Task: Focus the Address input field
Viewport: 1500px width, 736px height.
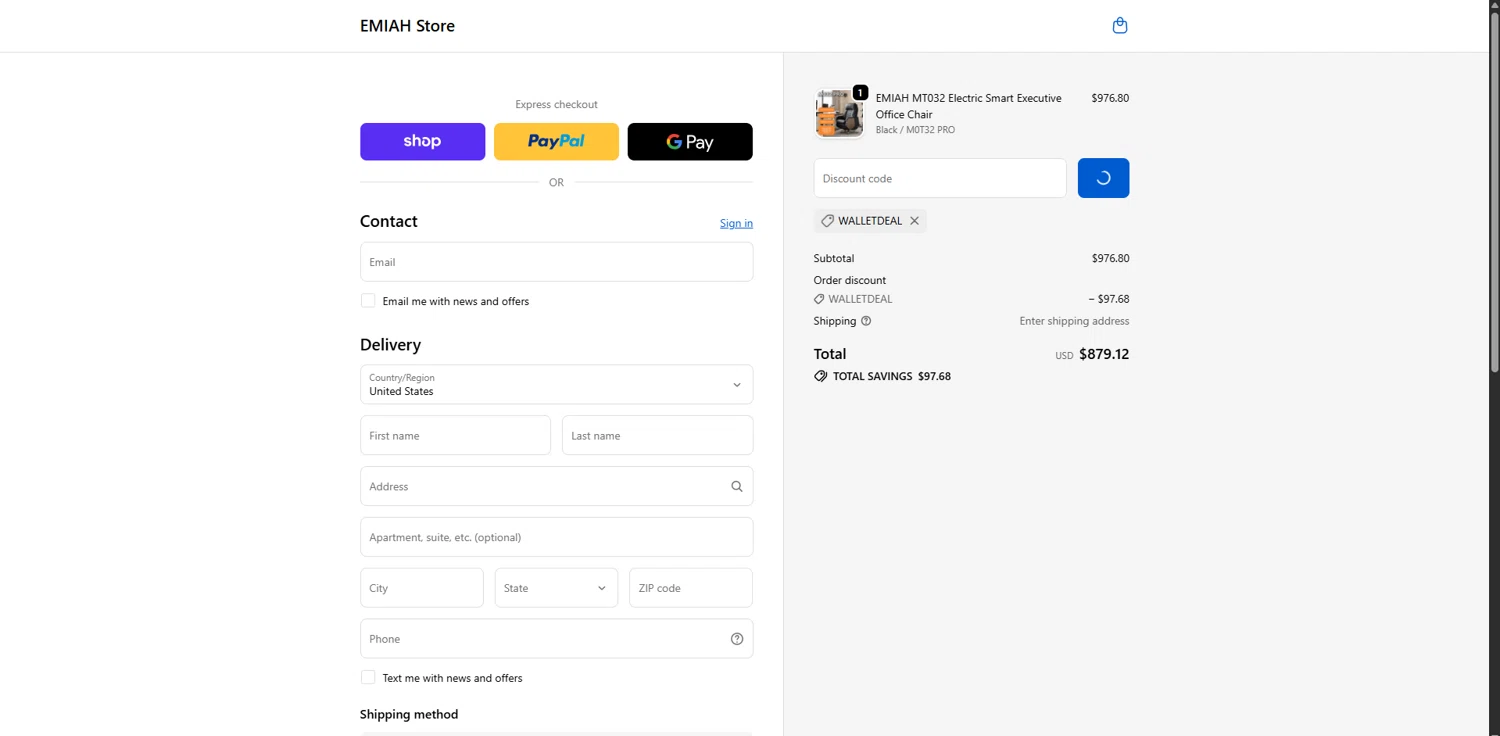Action: click(x=556, y=487)
